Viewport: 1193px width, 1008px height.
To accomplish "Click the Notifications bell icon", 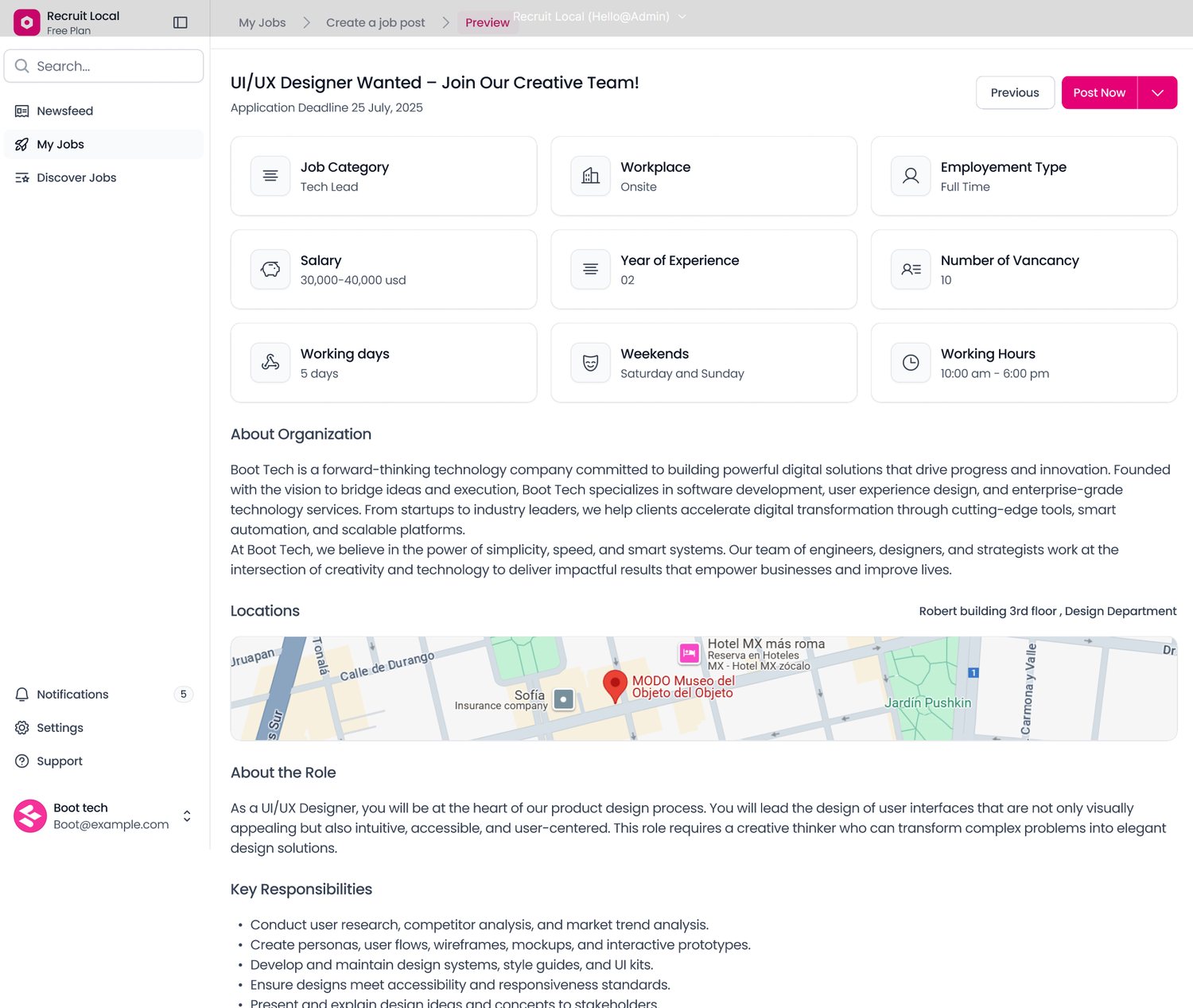I will [22, 695].
